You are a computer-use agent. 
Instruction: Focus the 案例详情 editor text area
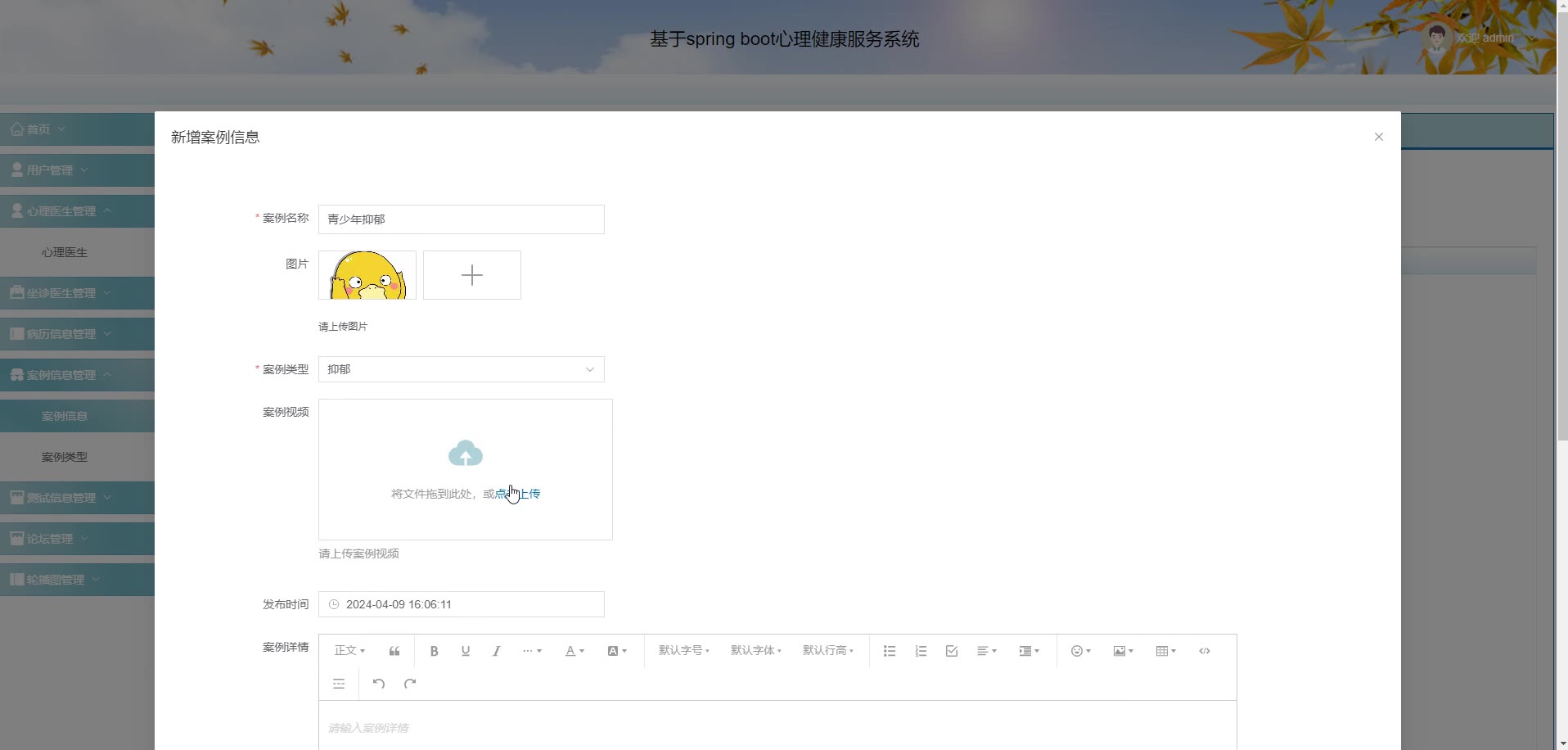point(777,726)
